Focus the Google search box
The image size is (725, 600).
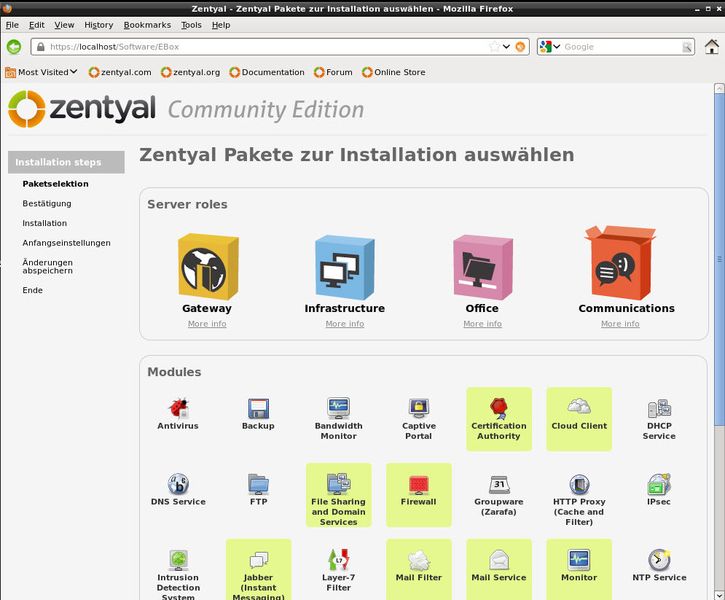[622, 47]
